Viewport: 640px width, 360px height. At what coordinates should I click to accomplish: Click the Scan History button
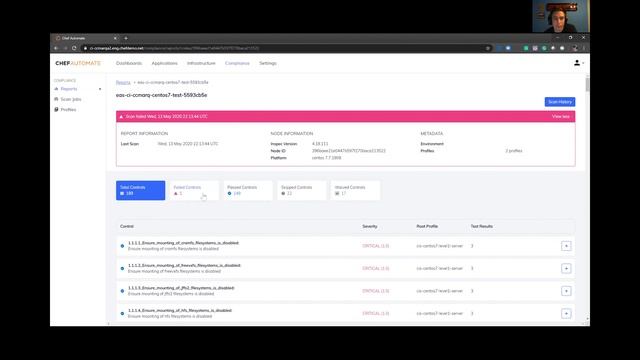coord(560,102)
